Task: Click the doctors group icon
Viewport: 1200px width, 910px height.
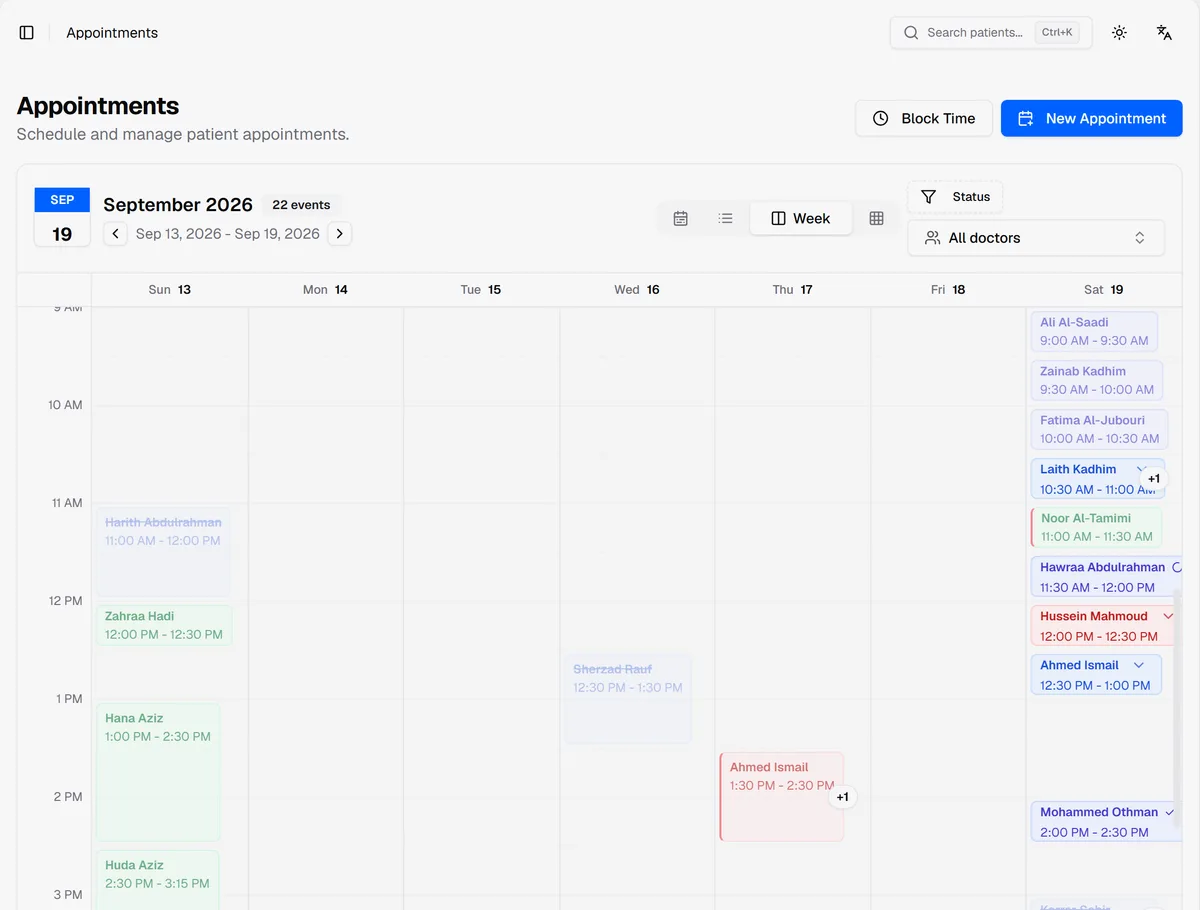Action: click(932, 238)
